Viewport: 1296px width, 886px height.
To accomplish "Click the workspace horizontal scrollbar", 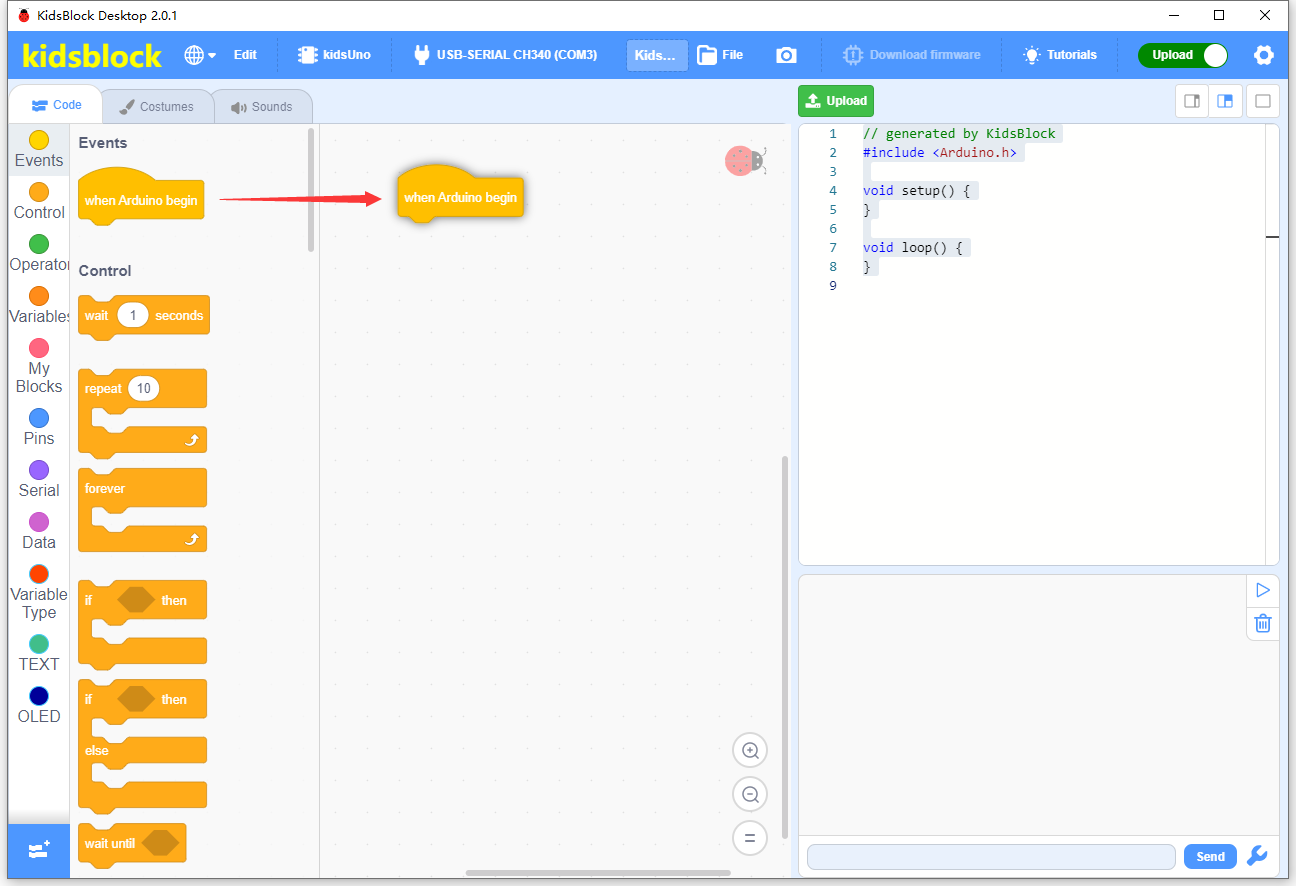I will pos(598,873).
